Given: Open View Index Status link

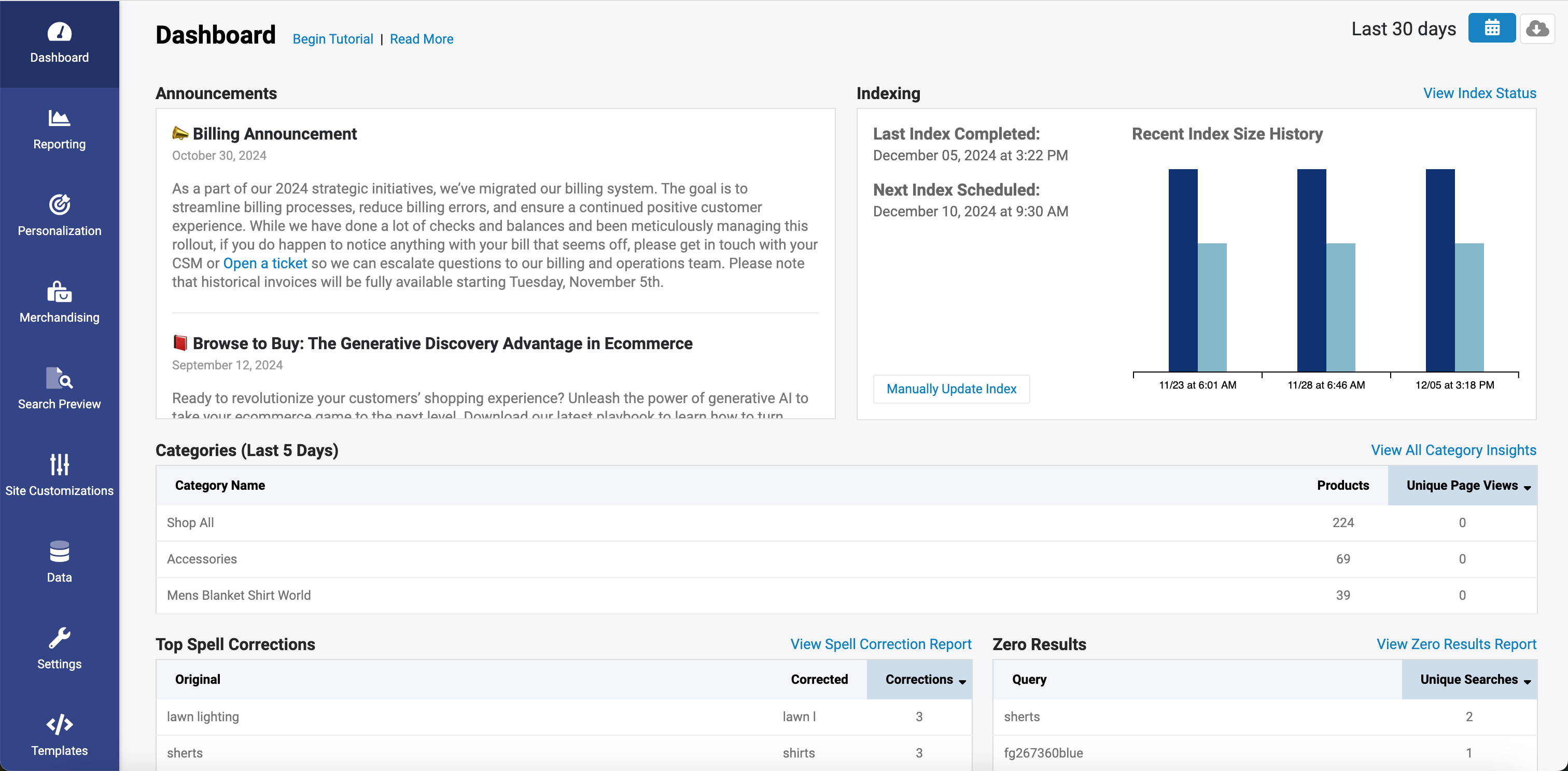Looking at the screenshot, I should click(1479, 93).
